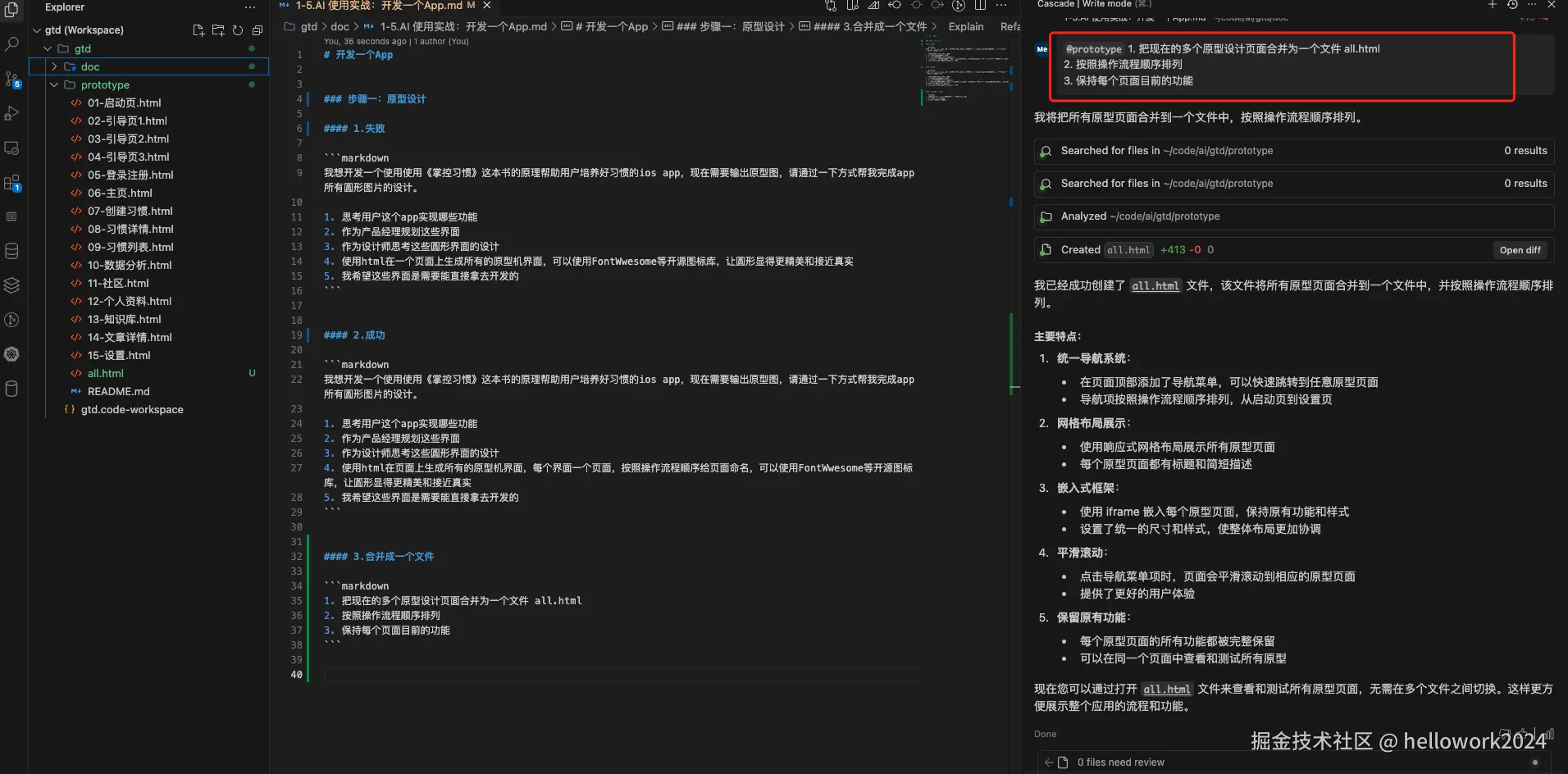Open the cylinder icon at the activity bar bottom
The height and width of the screenshot is (774, 1568).
tap(11, 389)
